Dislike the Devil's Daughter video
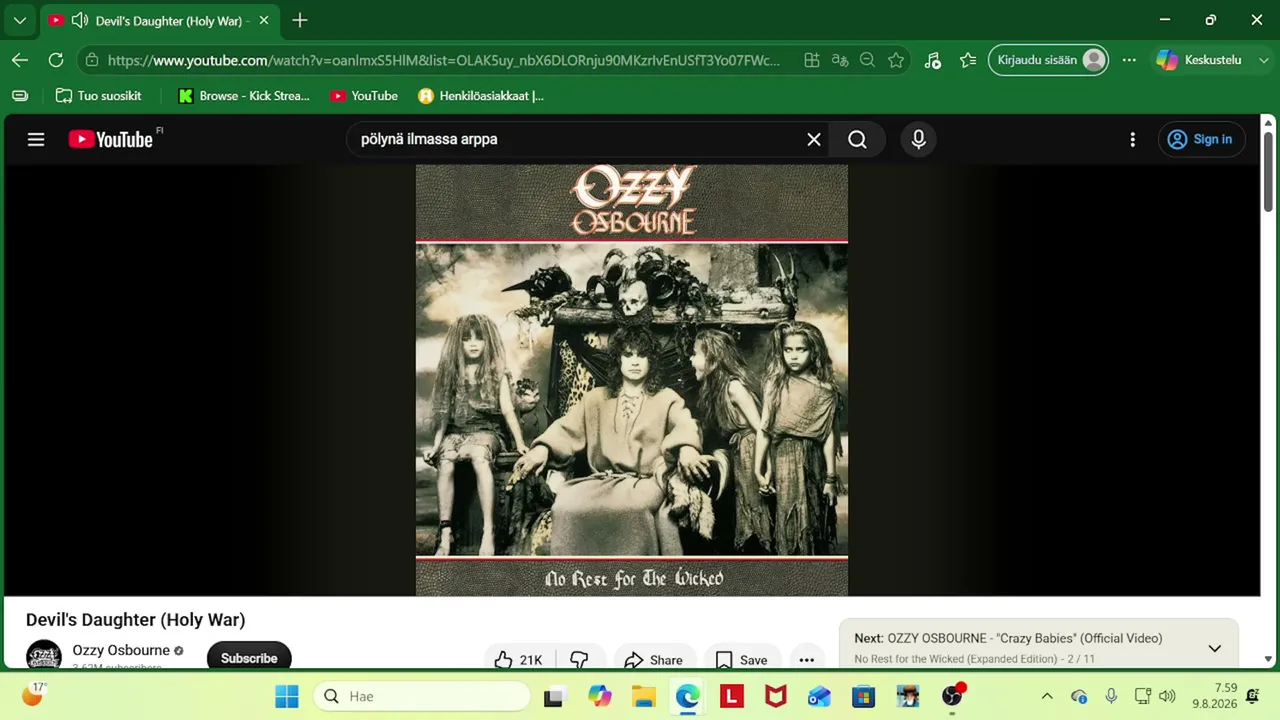1280x720 pixels. (x=579, y=659)
